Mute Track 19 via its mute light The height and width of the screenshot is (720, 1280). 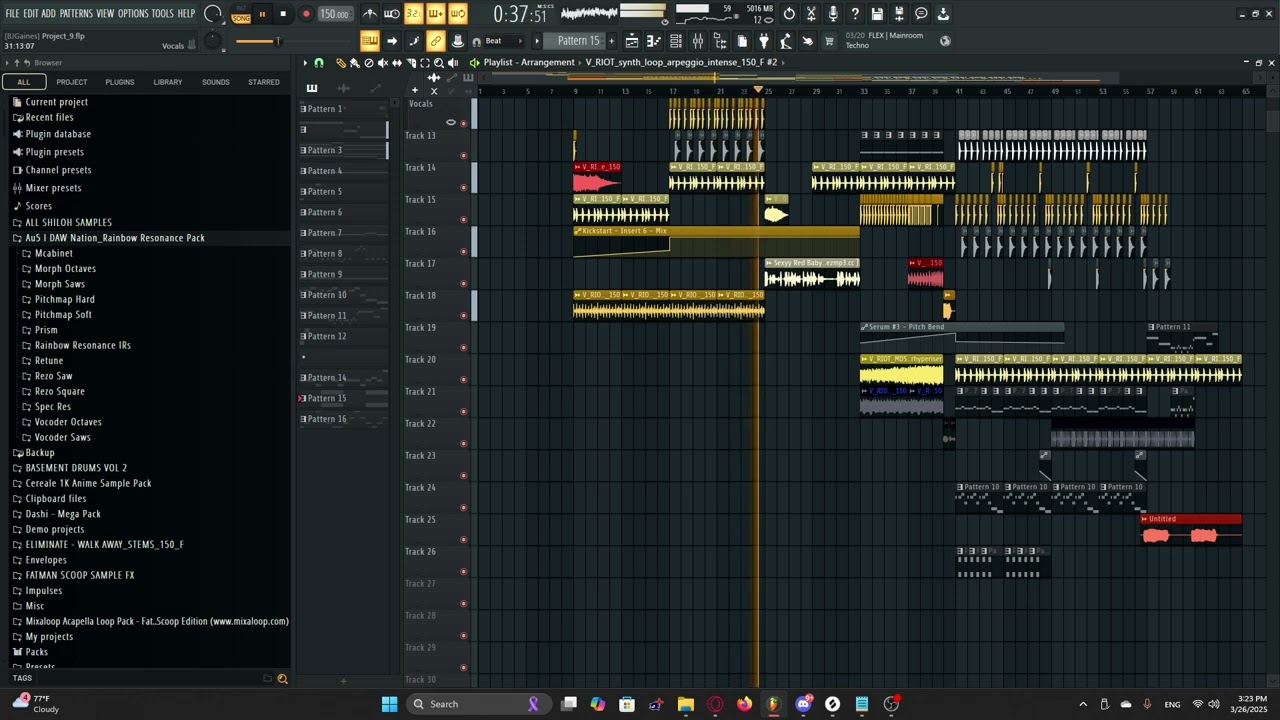click(x=463, y=348)
